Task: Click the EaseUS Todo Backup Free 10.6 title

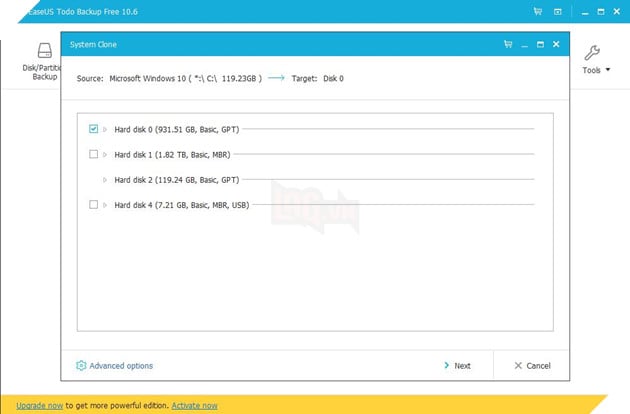Action: click(83, 12)
